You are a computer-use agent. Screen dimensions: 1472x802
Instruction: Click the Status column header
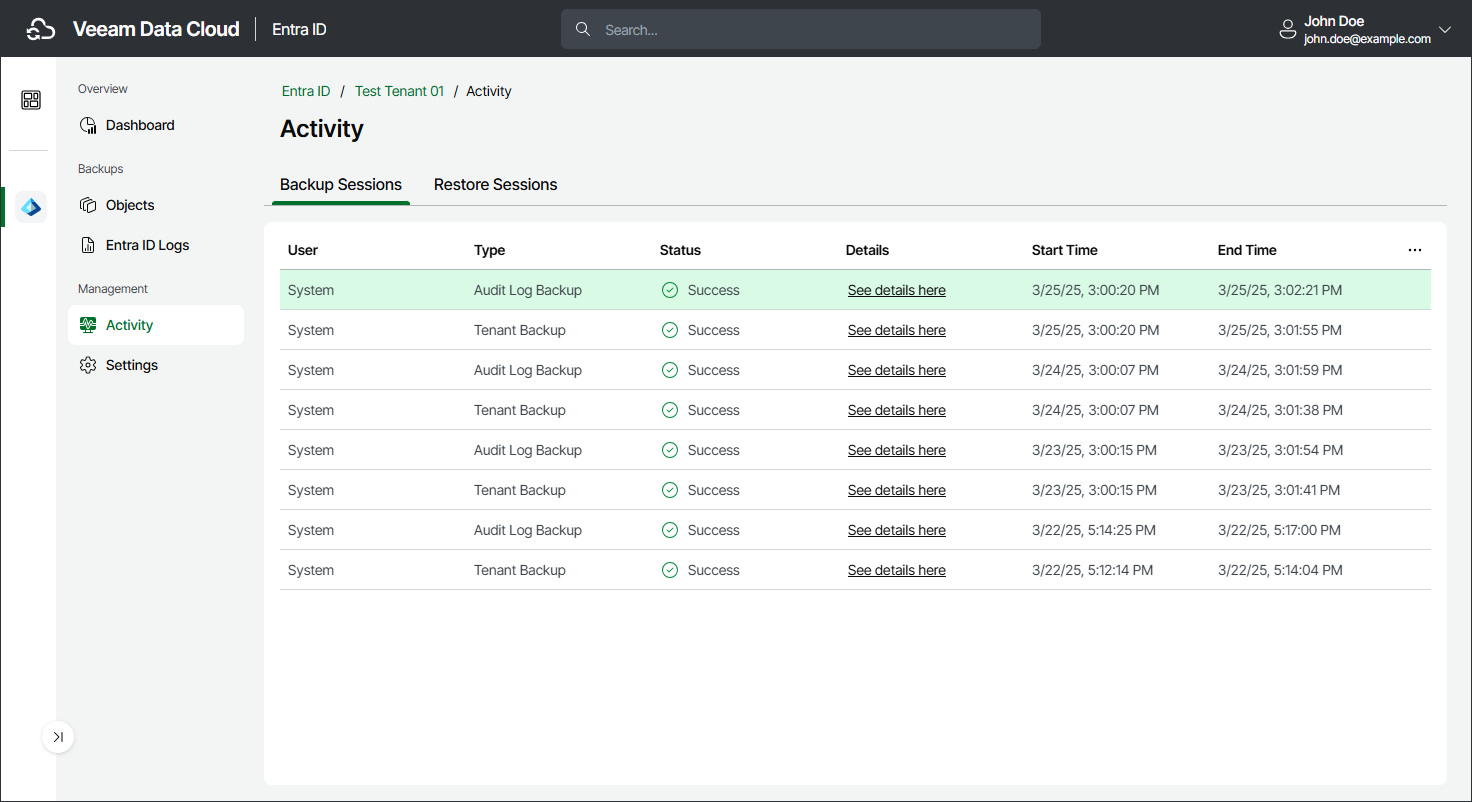point(680,250)
